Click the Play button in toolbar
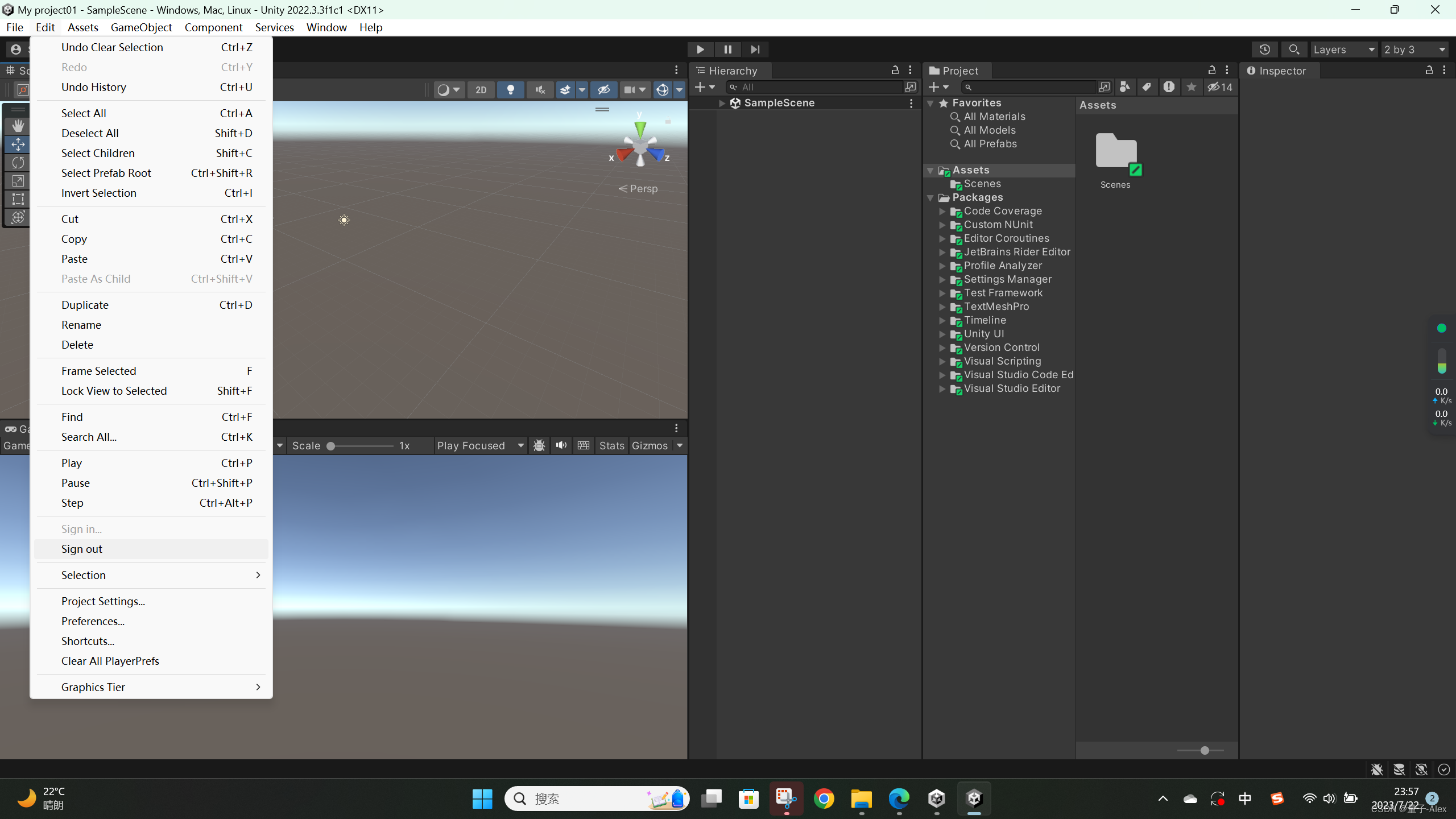This screenshot has width=1456, height=819. (700, 49)
